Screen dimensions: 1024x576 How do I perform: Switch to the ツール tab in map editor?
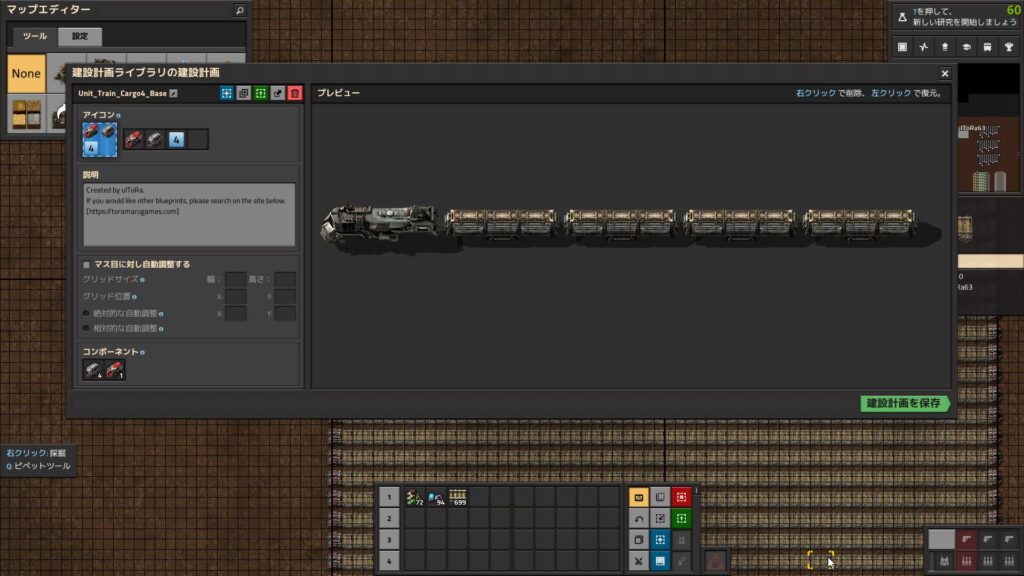click(35, 37)
